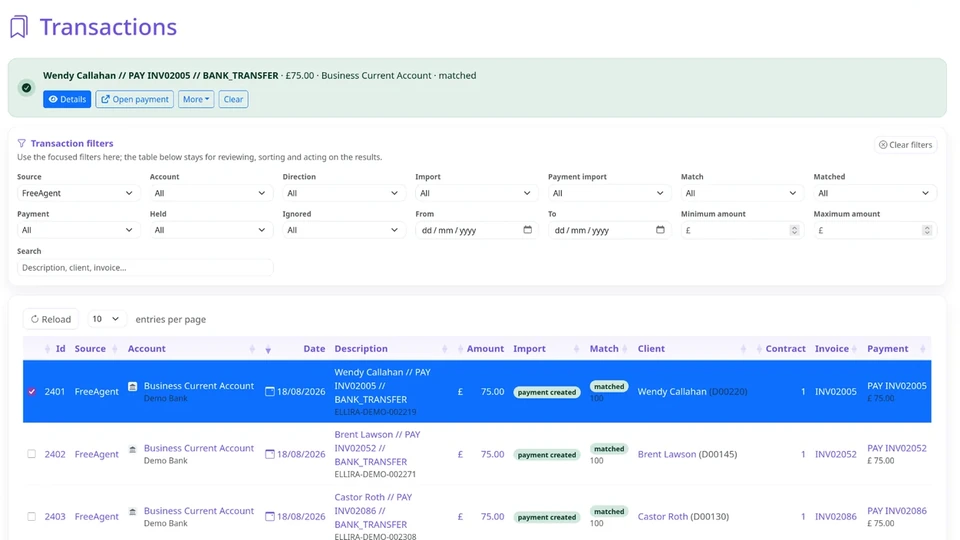
Task: Open the calendar picker in To date field
Action: [x=660, y=230]
